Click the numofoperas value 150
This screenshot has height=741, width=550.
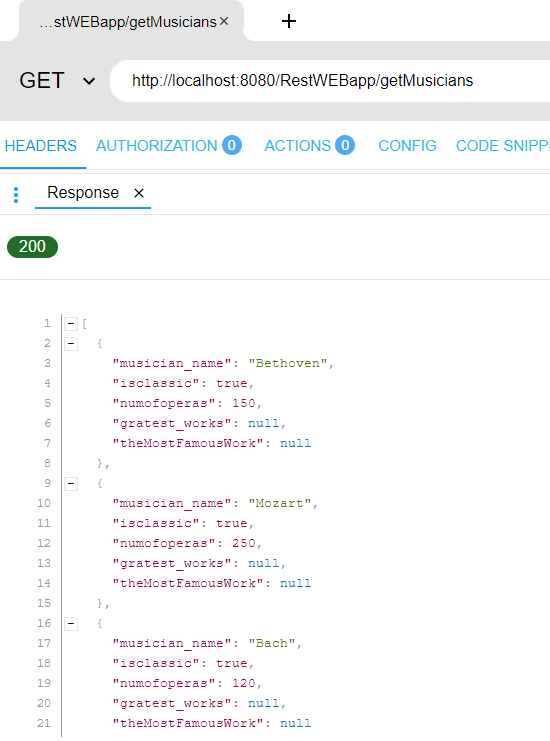coord(244,403)
